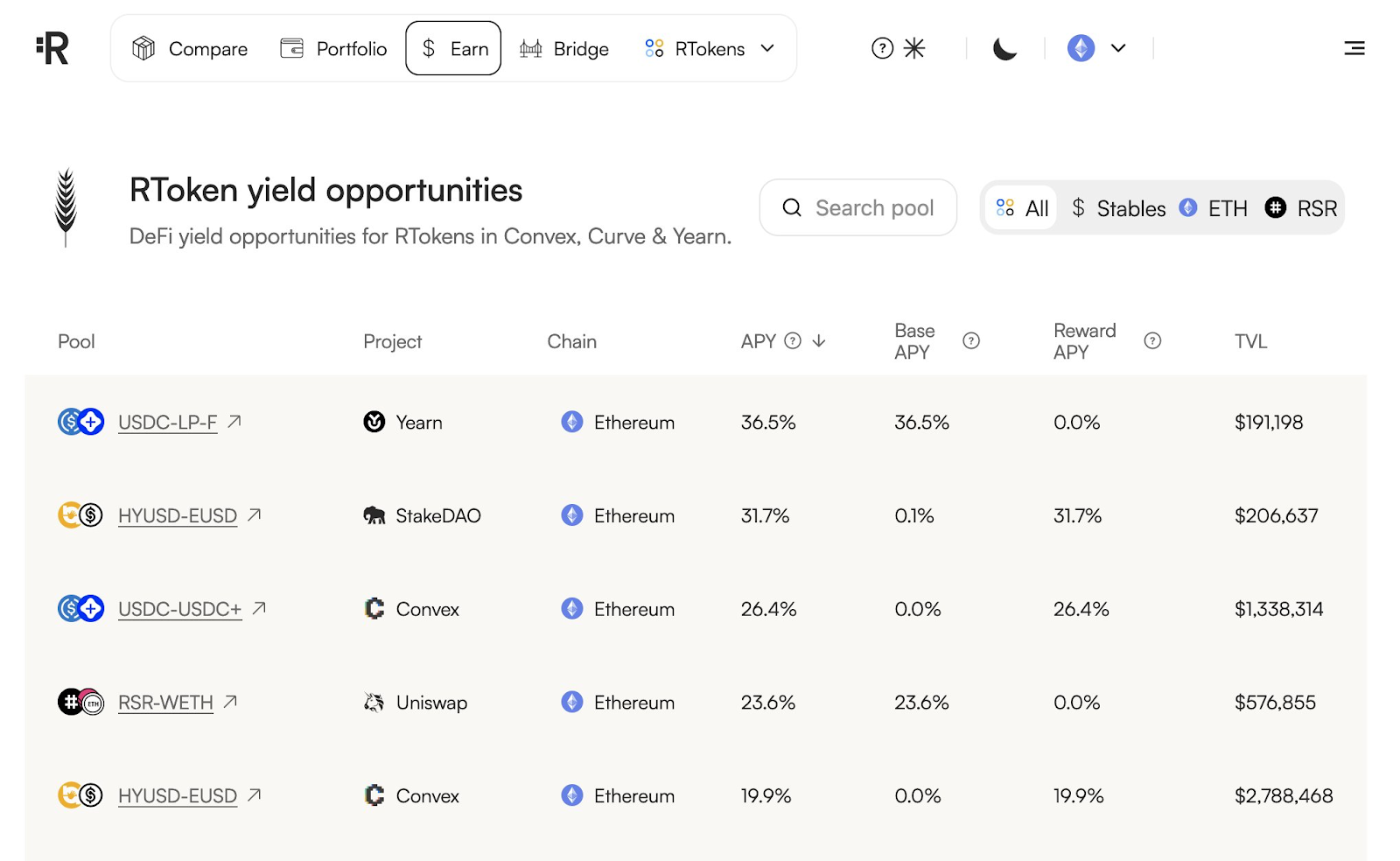Viewport: 1400px width, 861px height.
Task: Select the RSR filter
Action: point(1300,208)
